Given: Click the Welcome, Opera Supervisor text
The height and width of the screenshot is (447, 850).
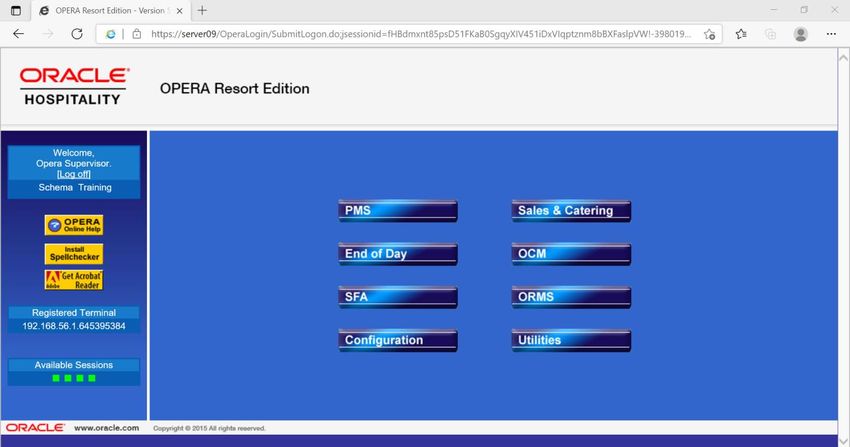Looking at the screenshot, I should [74, 158].
